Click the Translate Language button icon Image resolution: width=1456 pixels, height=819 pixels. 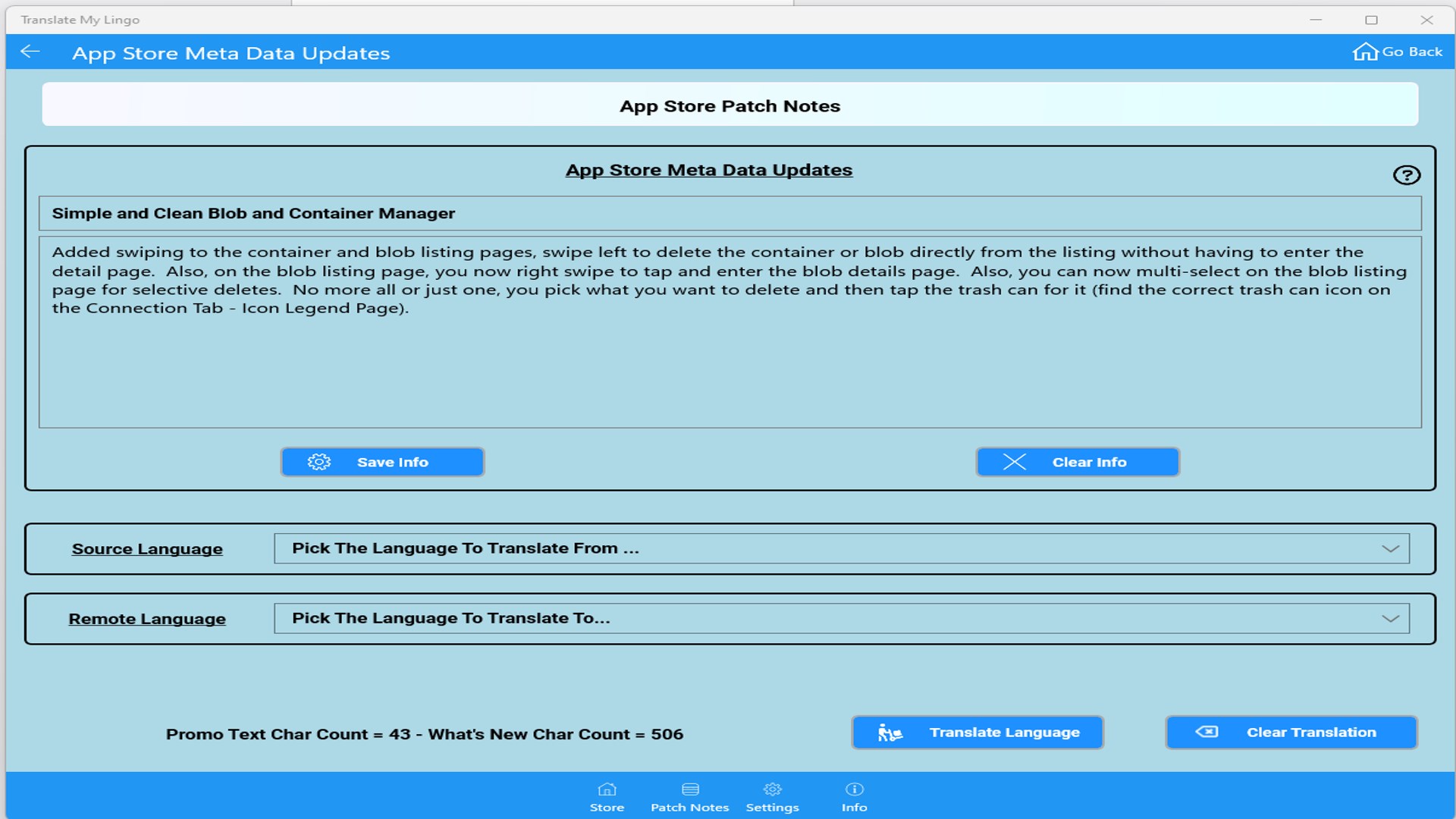pos(890,733)
